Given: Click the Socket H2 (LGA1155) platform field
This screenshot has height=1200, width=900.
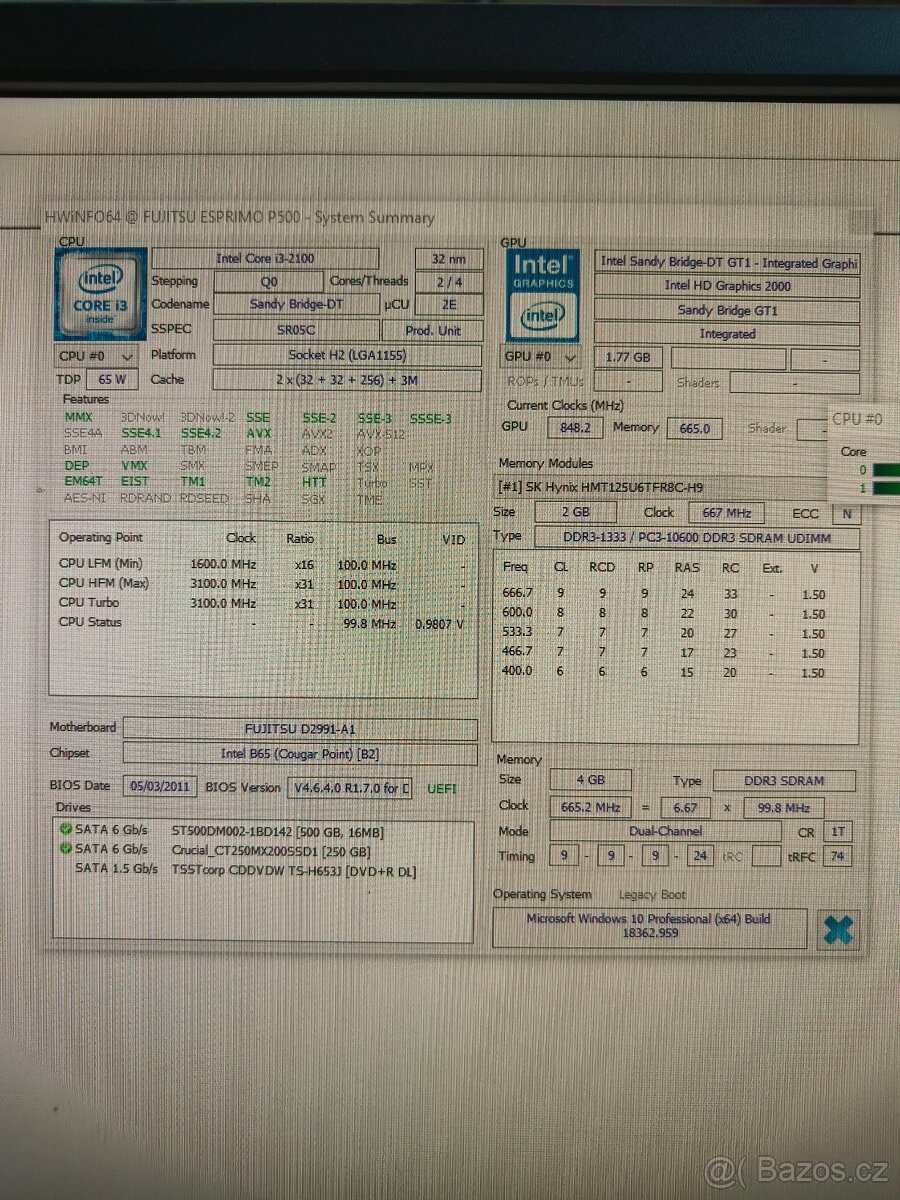Looking at the screenshot, I should pyautogui.click(x=347, y=355).
